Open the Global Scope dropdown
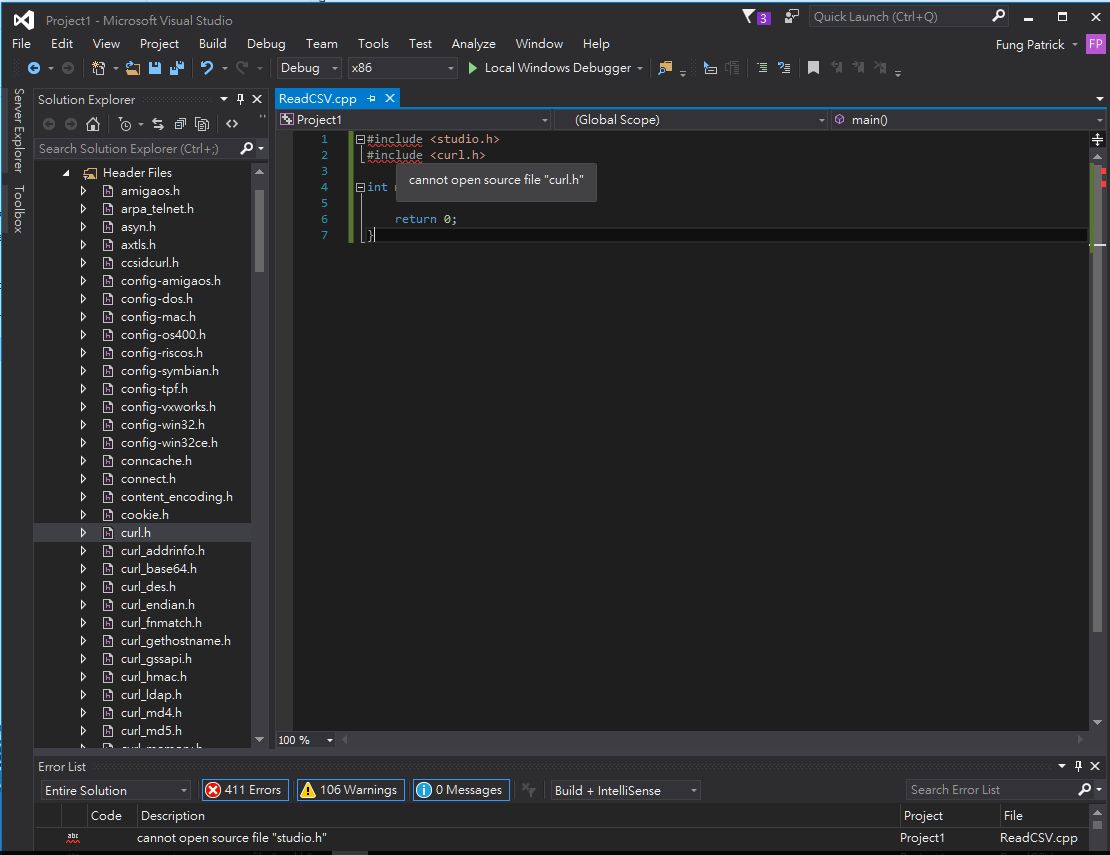 click(x=692, y=120)
